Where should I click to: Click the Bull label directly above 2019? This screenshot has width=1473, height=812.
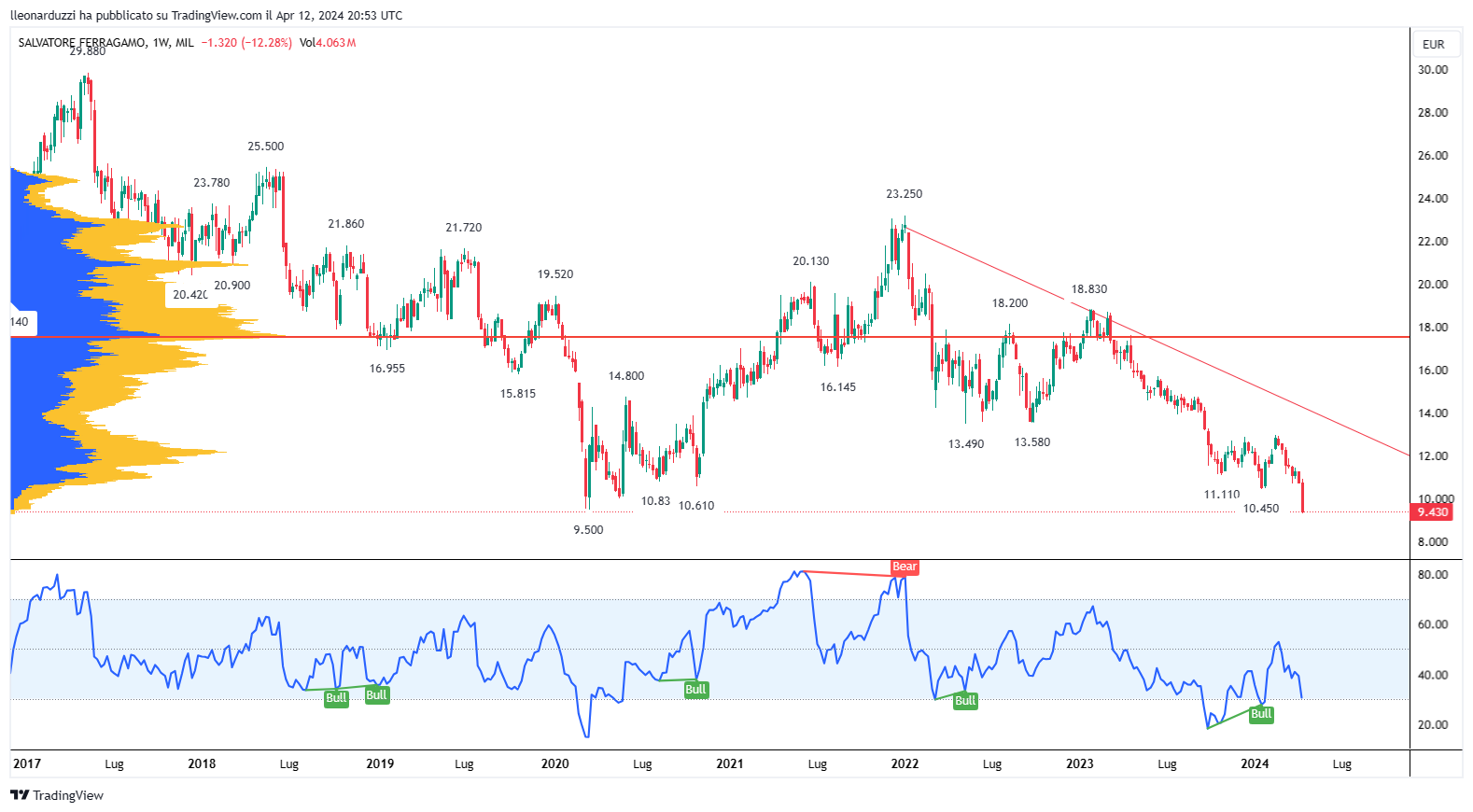click(x=376, y=694)
